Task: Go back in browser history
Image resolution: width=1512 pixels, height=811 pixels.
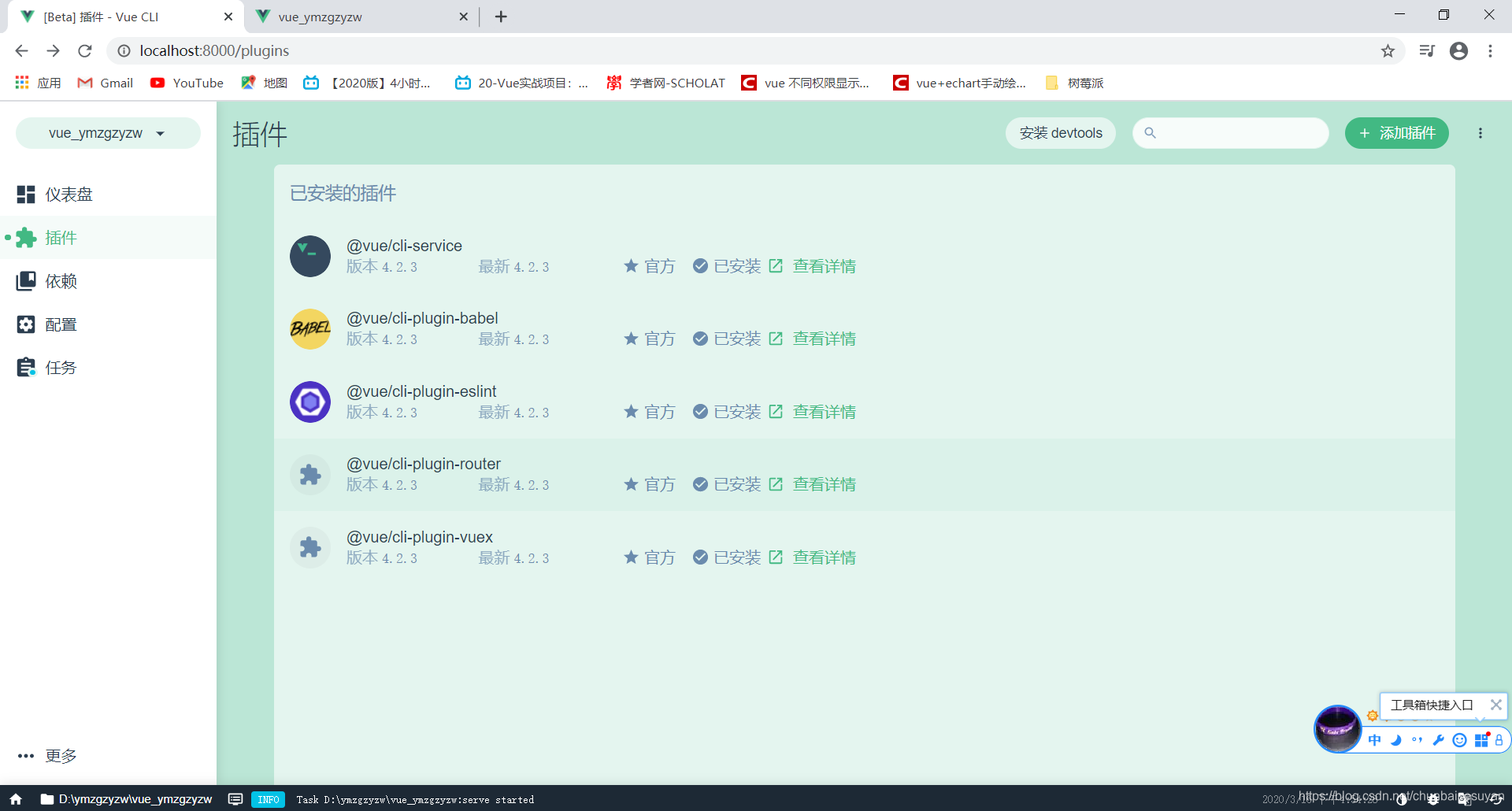Action: tap(21, 50)
